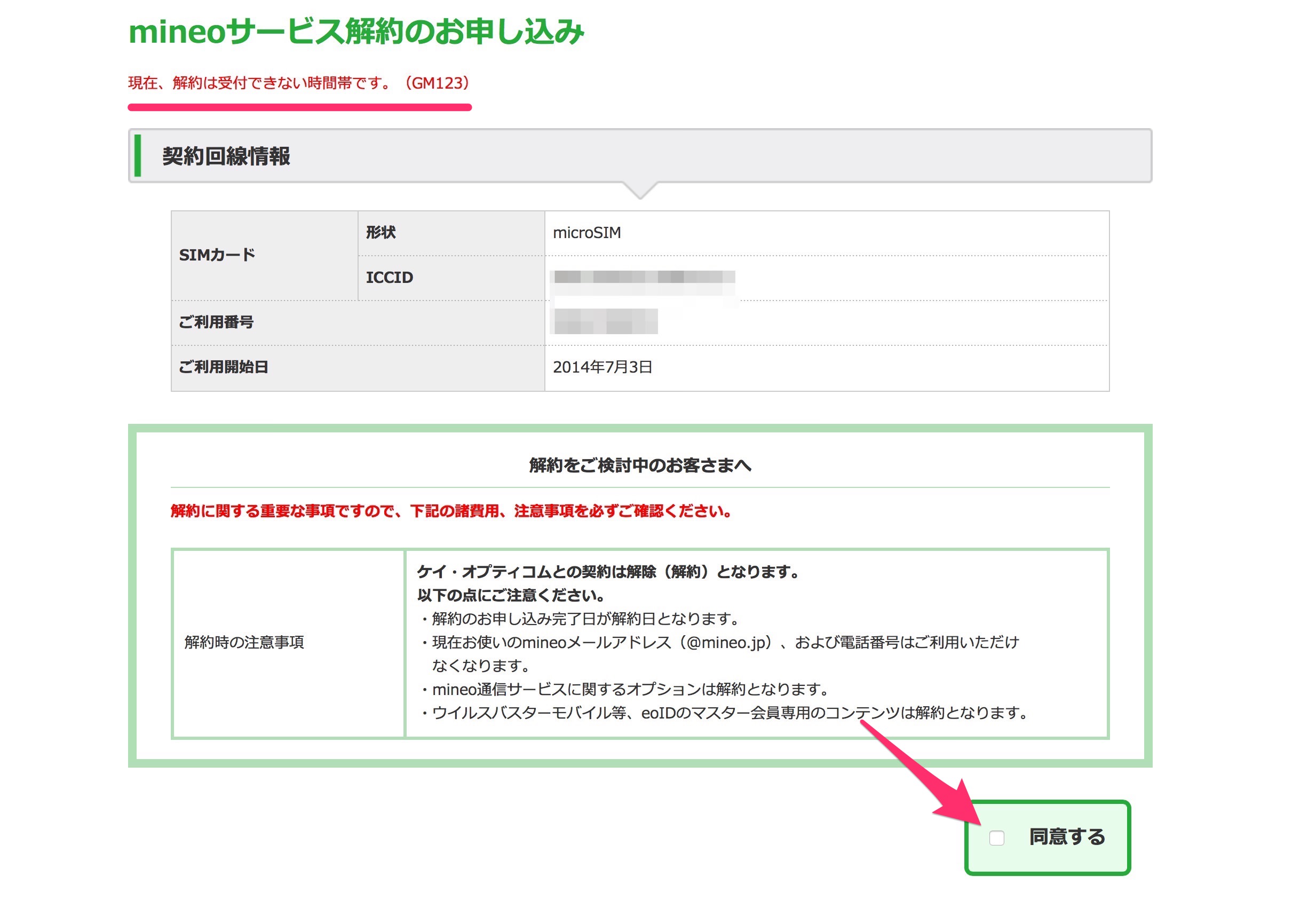
Task: Click the 解約をご検討中のお客さまへ heading
Action: click(640, 465)
